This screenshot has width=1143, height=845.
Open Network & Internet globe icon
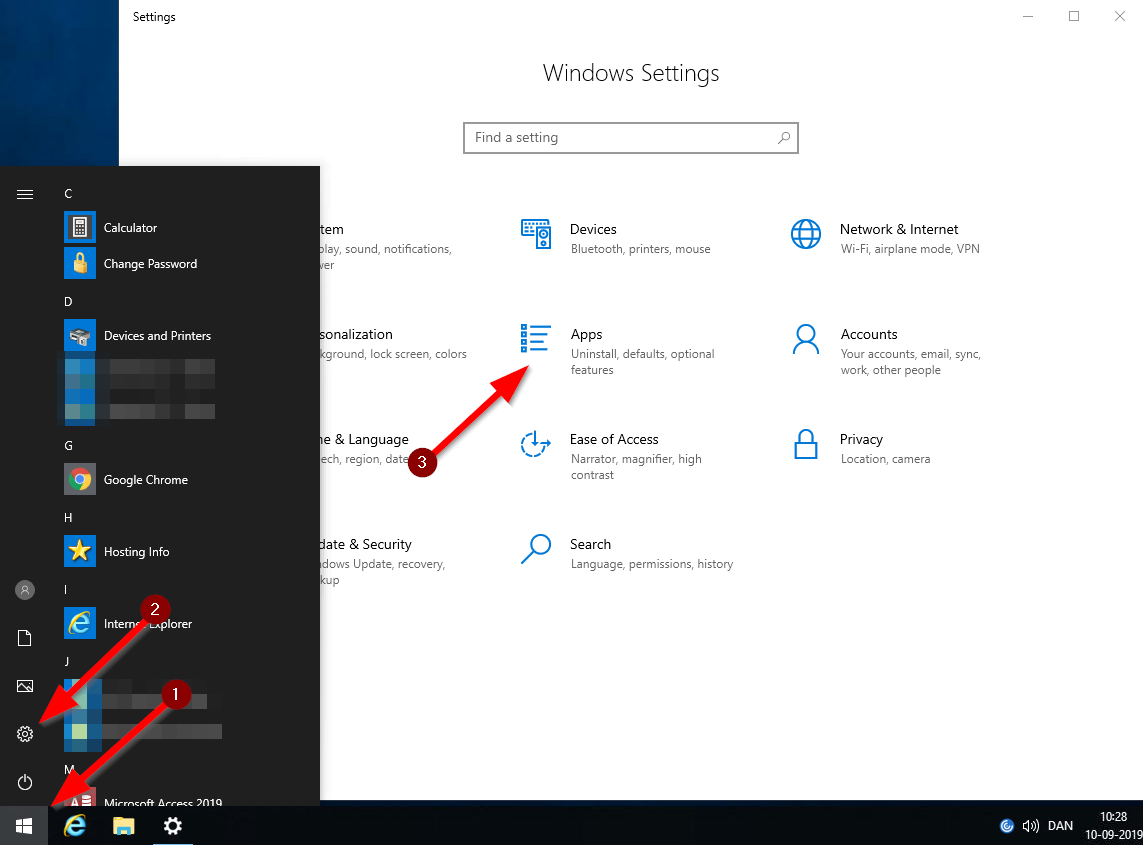805,234
